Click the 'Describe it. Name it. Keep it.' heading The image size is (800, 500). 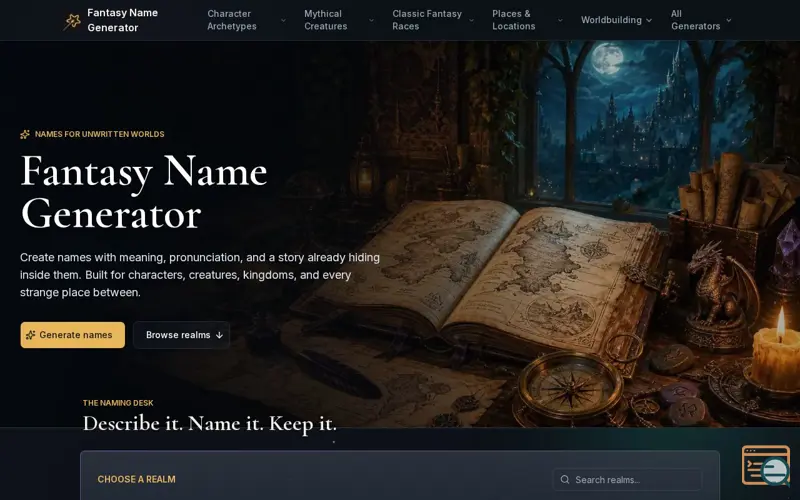210,424
